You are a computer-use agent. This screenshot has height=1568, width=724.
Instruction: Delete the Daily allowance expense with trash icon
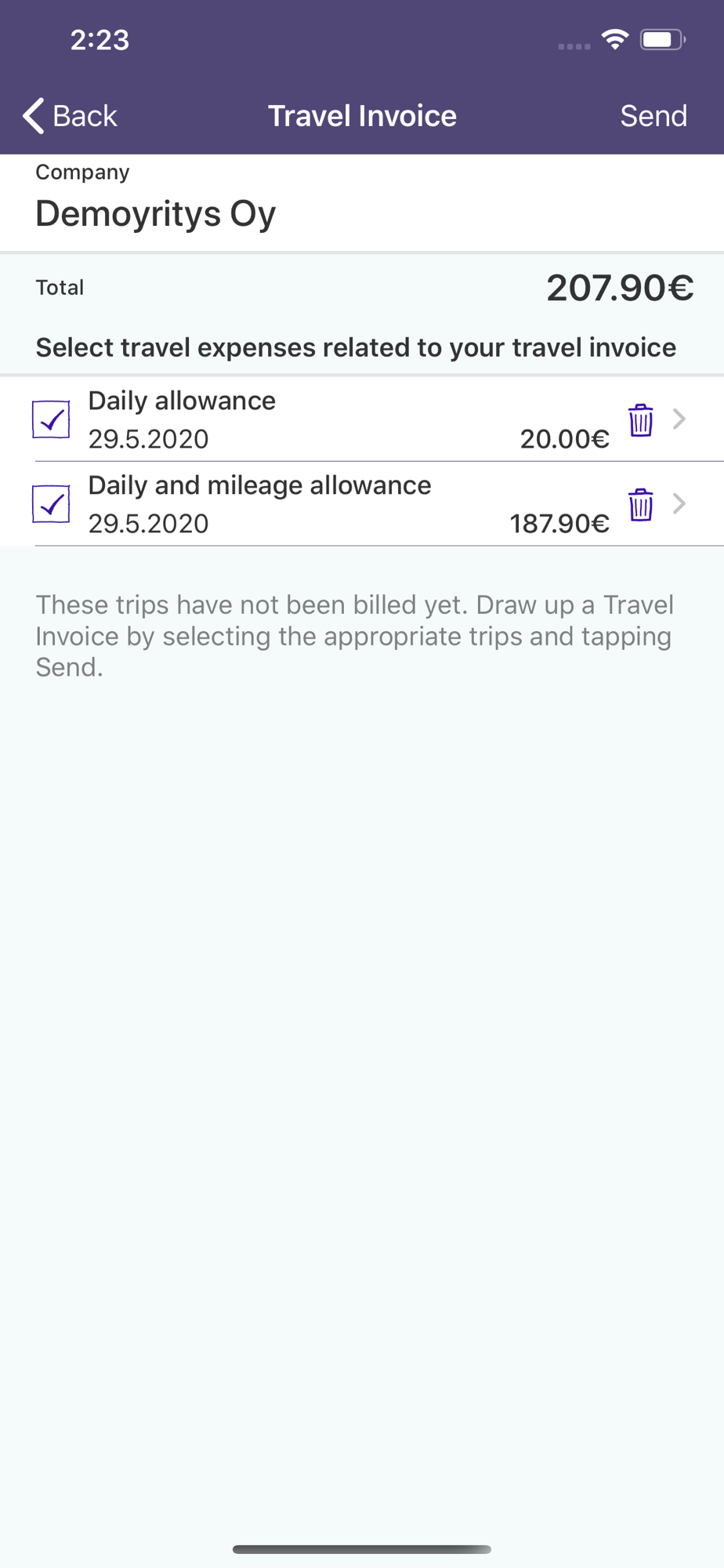pos(640,420)
